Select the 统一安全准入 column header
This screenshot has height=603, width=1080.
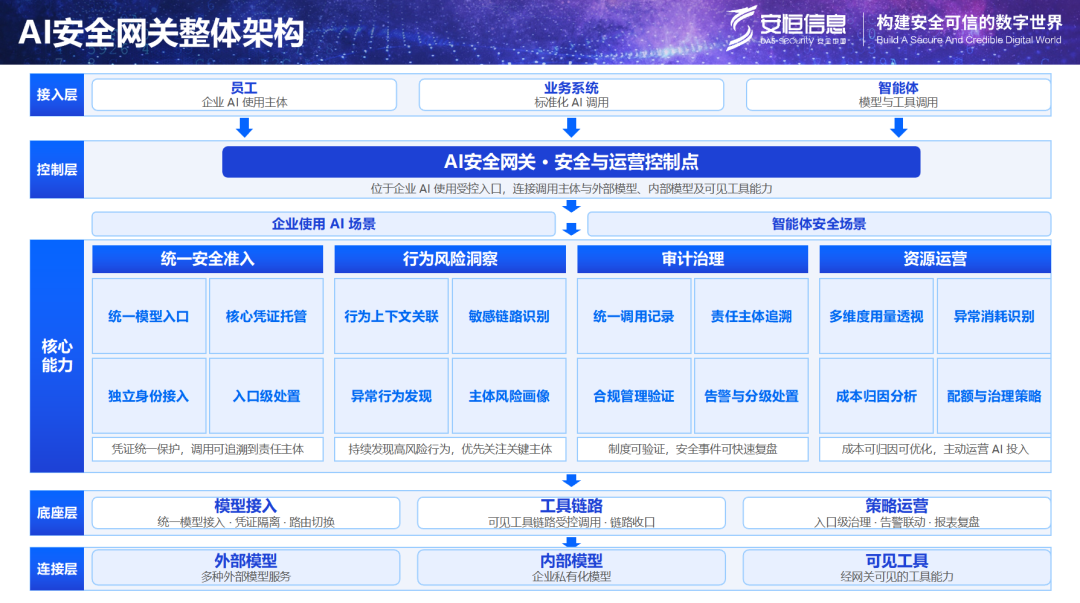coord(207,259)
